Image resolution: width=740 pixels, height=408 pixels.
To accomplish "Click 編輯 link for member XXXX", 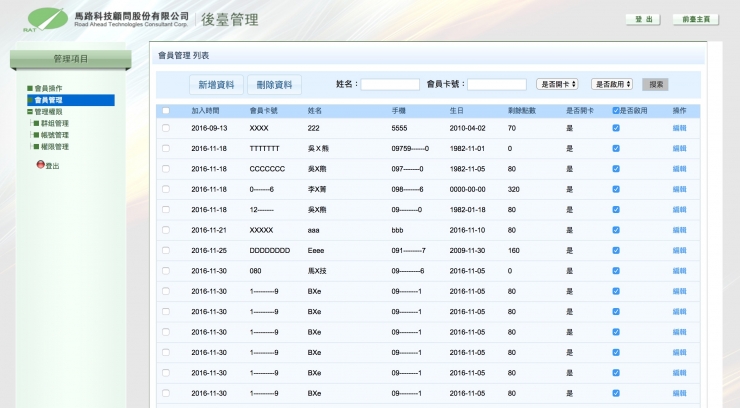I will coord(679,128).
